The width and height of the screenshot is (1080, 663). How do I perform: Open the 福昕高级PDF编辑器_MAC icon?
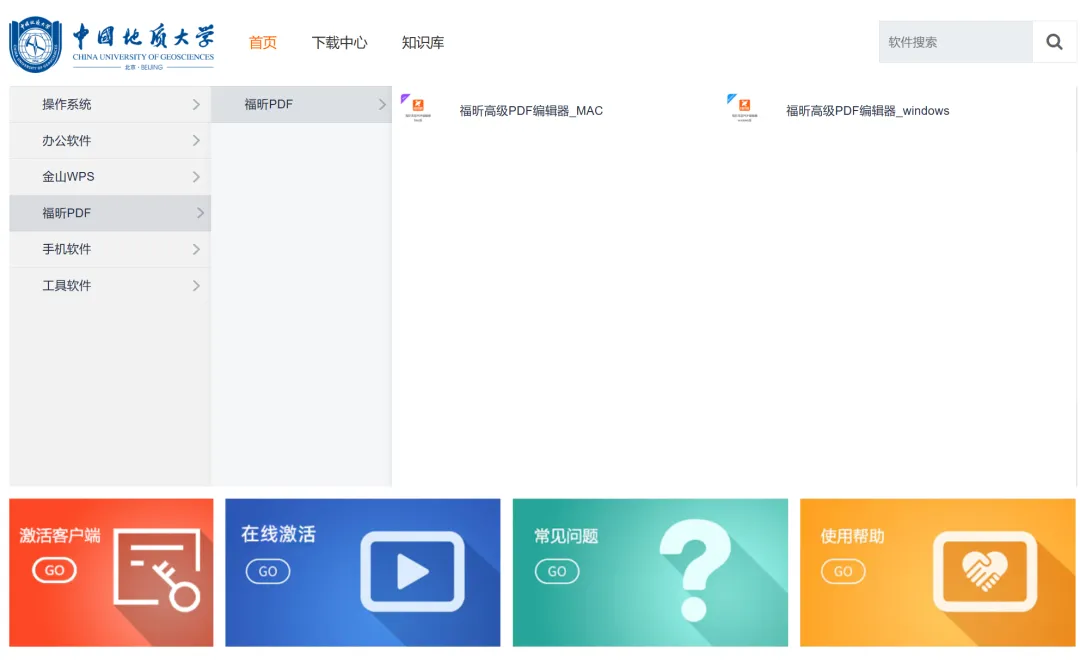coord(417,108)
